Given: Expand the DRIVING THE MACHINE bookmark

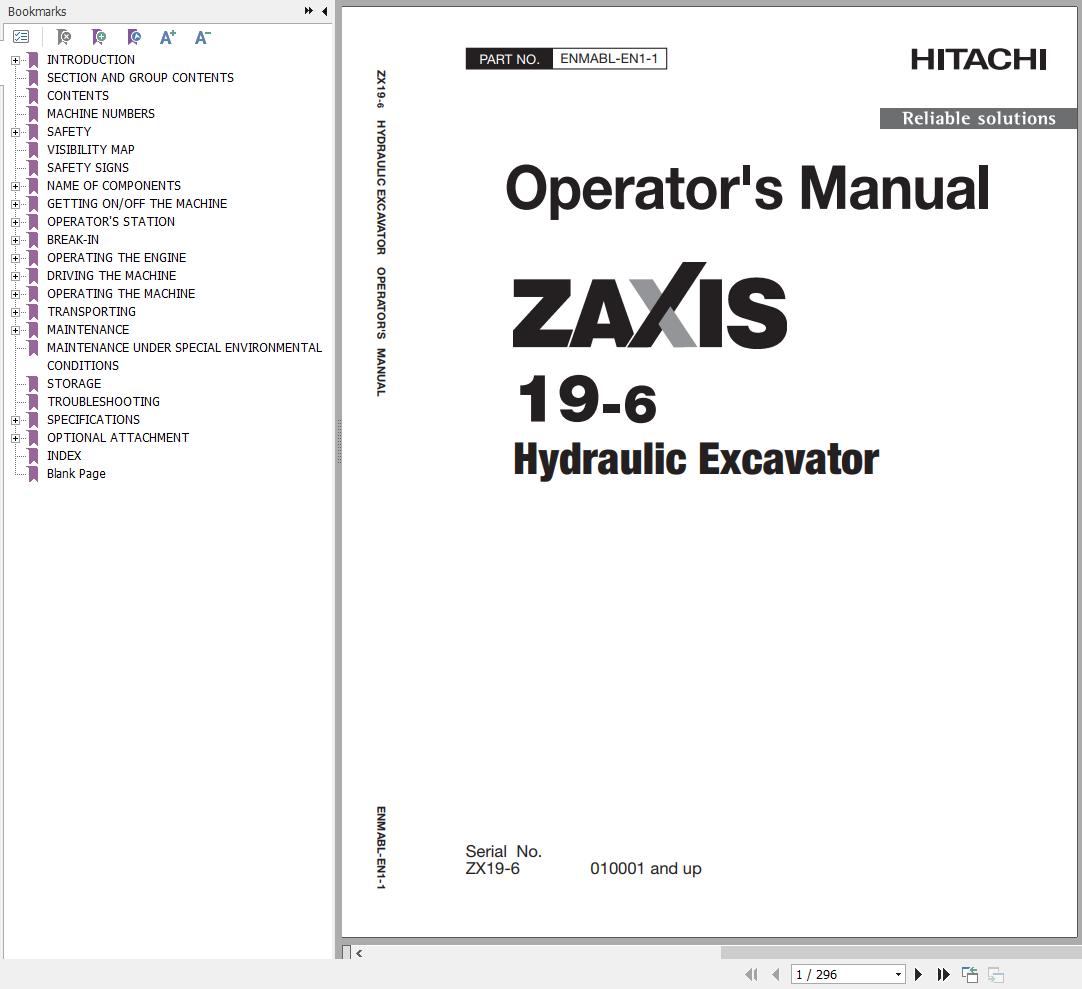Looking at the screenshot, I should [15, 276].
